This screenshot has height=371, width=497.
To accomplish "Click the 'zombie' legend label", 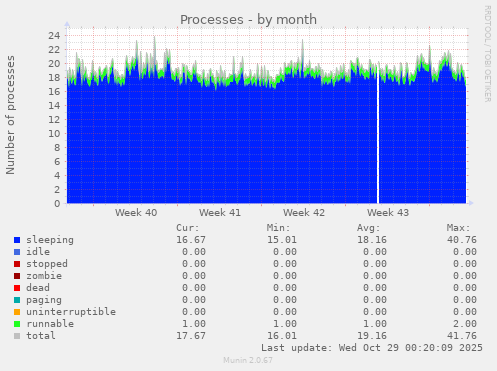I will coord(44,276).
